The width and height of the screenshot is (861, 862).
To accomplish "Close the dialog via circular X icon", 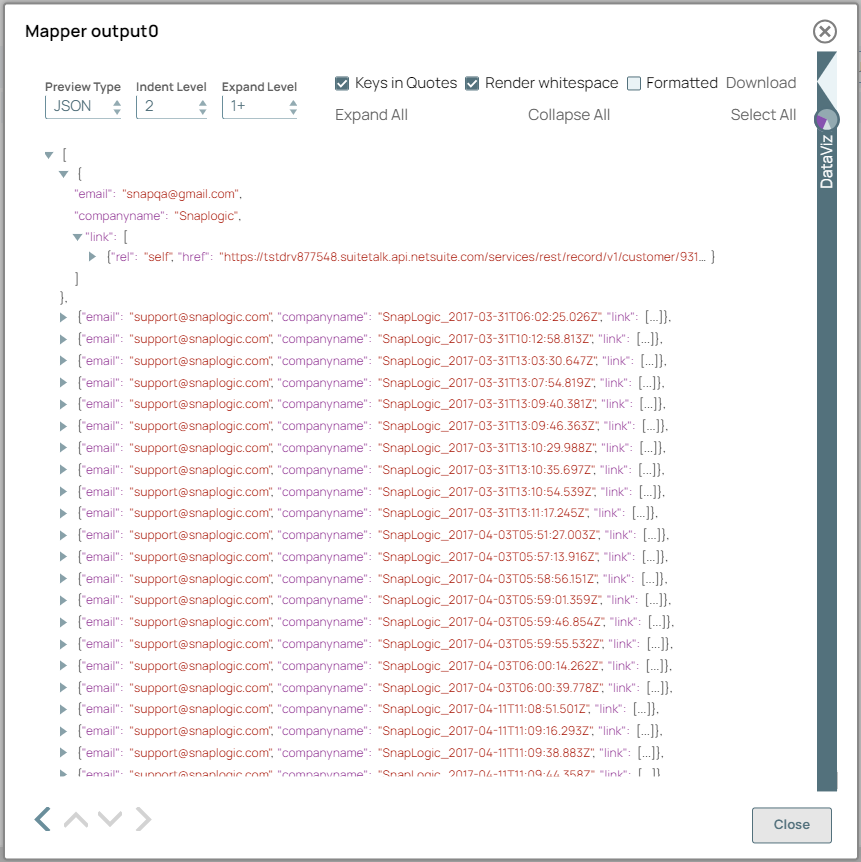I will coord(824,31).
